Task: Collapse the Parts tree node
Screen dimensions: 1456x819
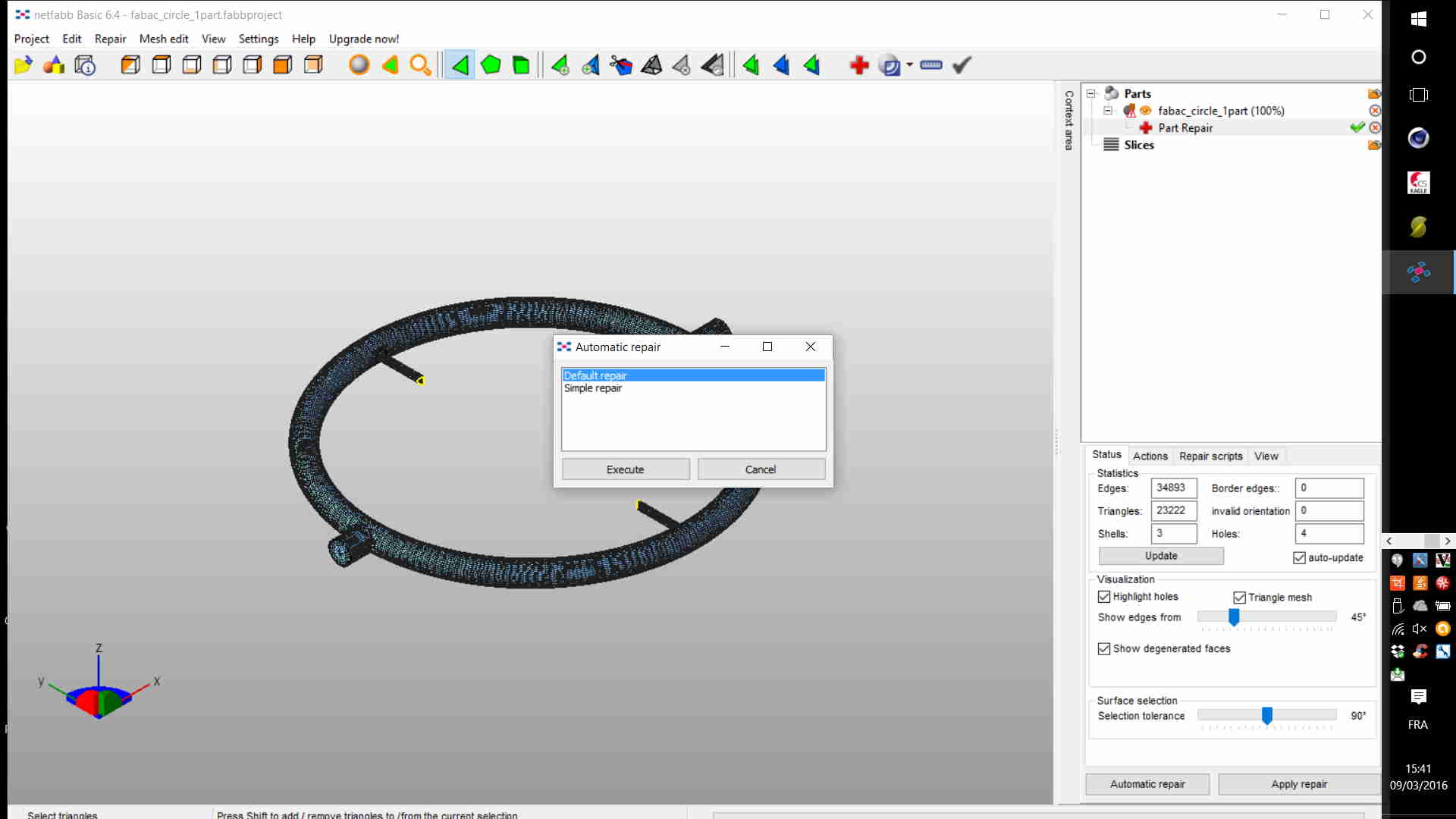Action: (x=1091, y=93)
